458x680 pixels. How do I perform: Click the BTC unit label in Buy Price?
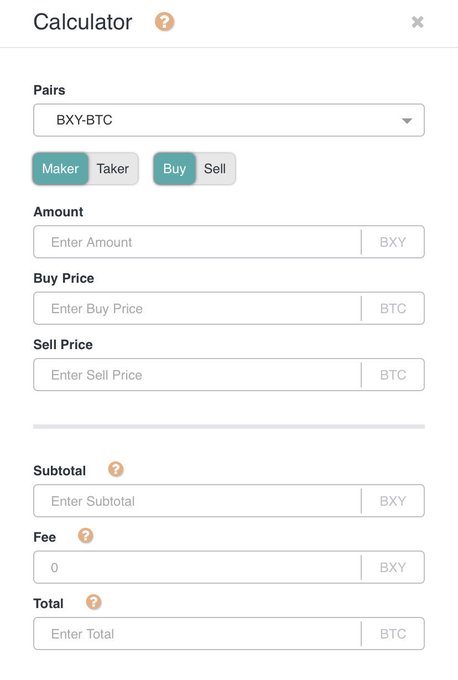[x=393, y=308]
